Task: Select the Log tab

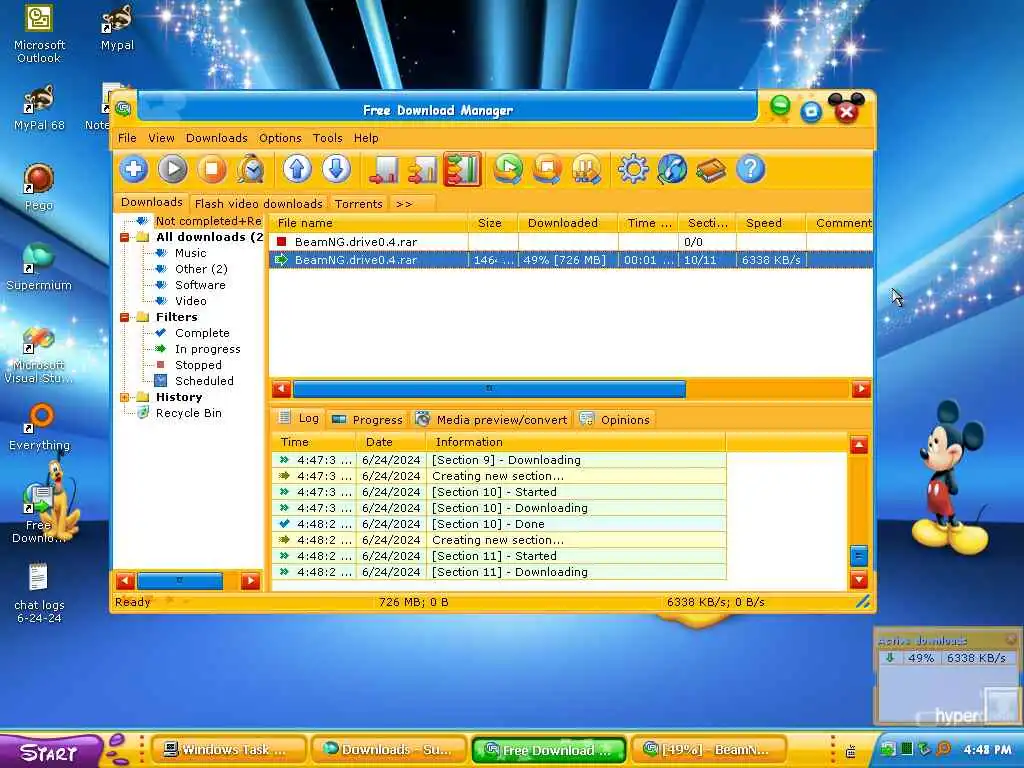Action: pyautogui.click(x=298, y=418)
